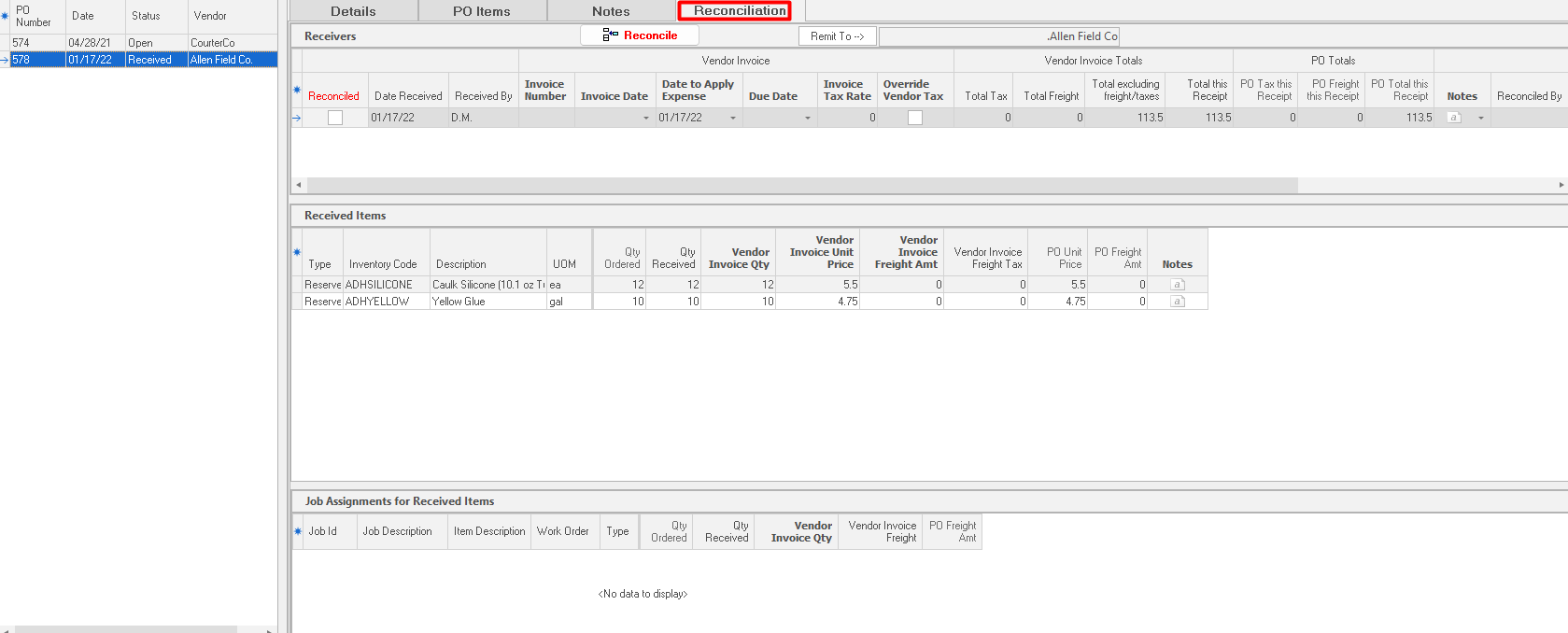Screen dimensions: 1568x633
Task: Open the receiver Notes dropdown arrow
Action: coord(1480,119)
